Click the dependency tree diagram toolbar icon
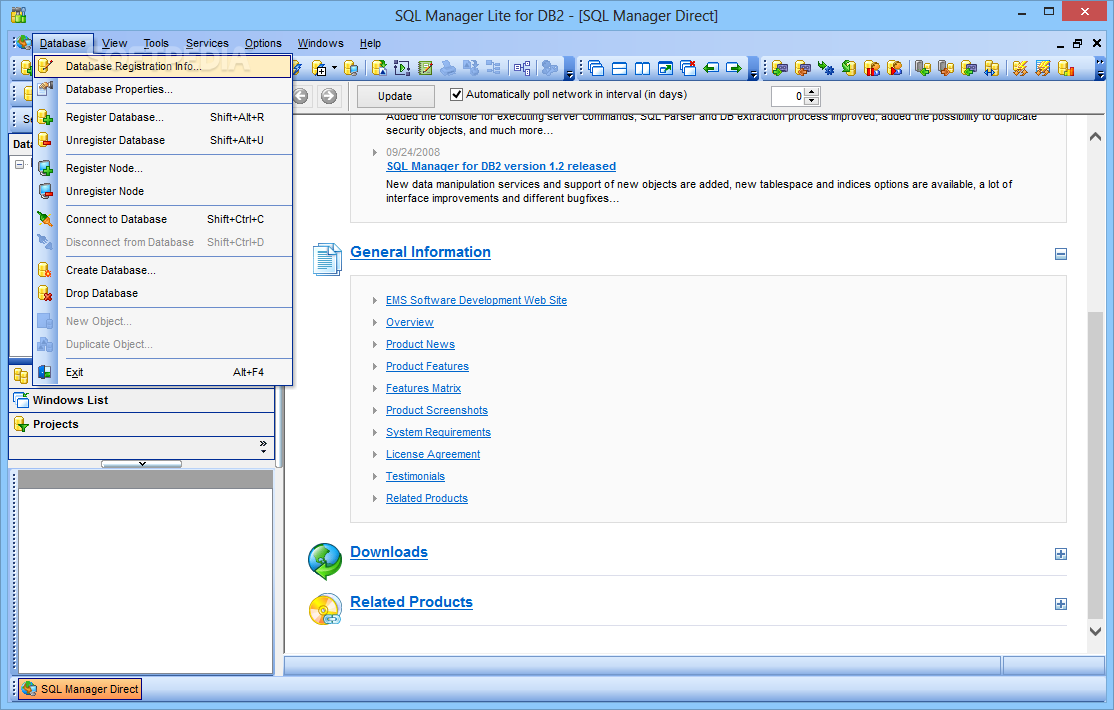This screenshot has width=1114, height=710. 522,68
